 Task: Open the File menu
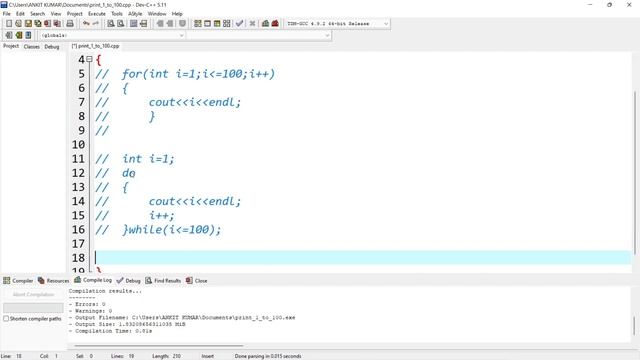pos(7,13)
